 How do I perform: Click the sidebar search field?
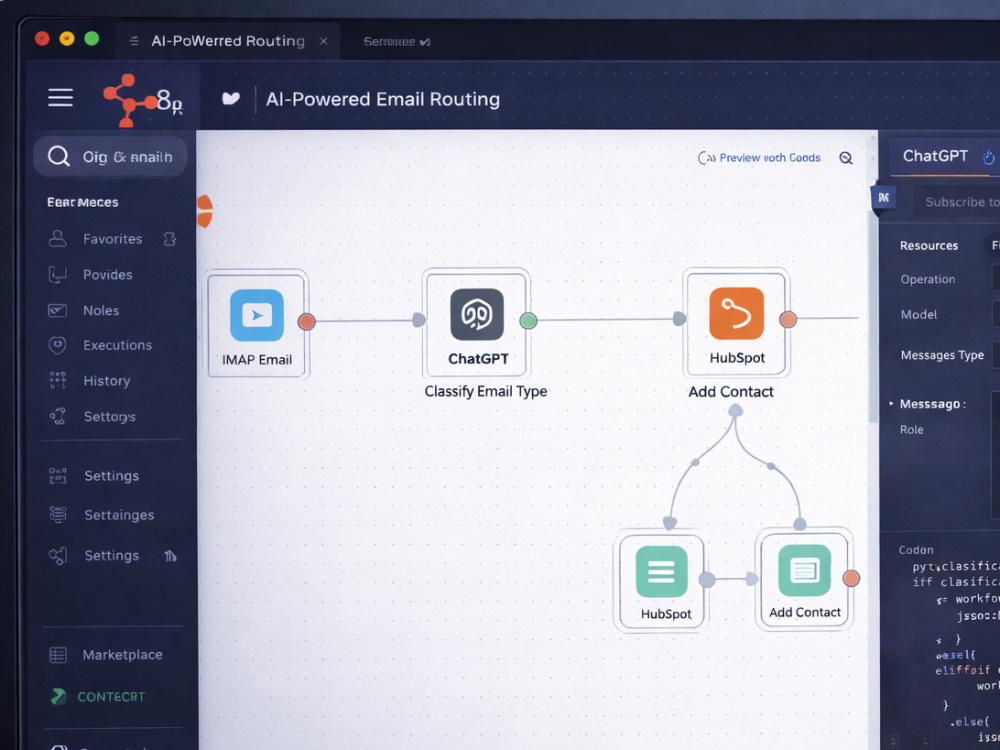click(110, 157)
